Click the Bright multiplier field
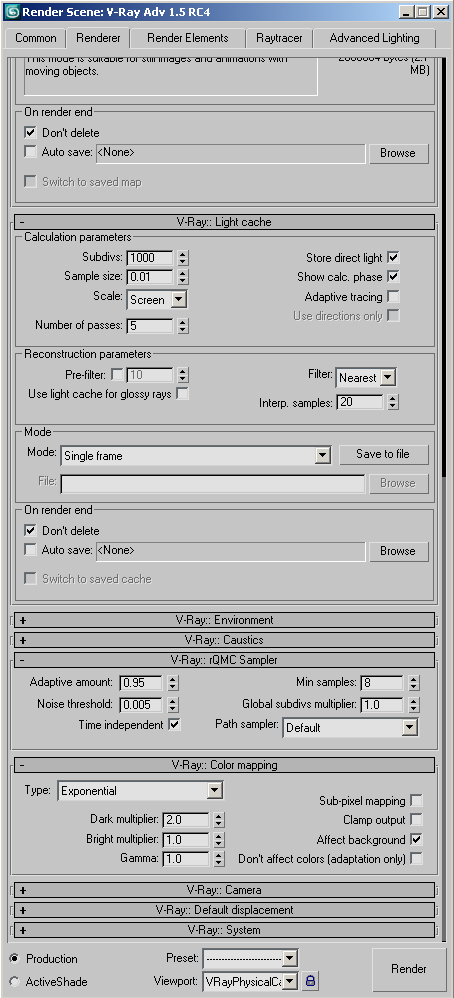Viewport: 454px width, 998px height. click(x=186, y=840)
